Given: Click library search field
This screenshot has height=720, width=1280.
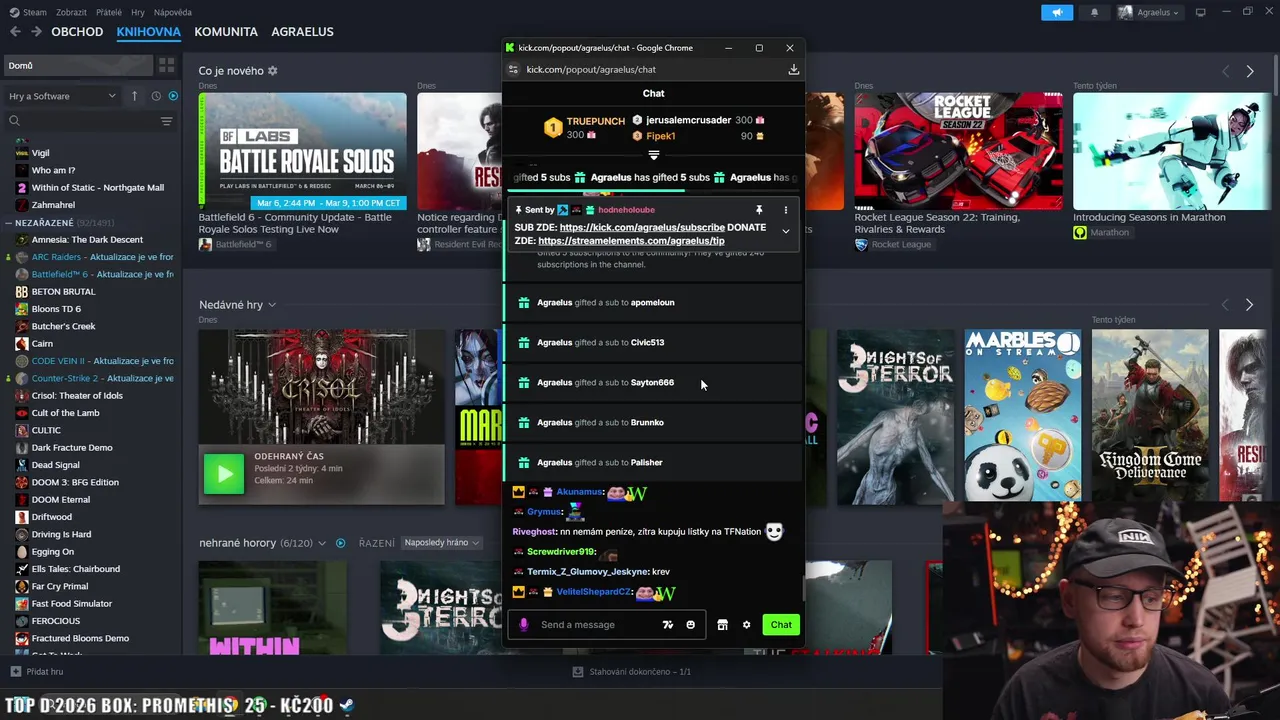Looking at the screenshot, I should click(80, 121).
